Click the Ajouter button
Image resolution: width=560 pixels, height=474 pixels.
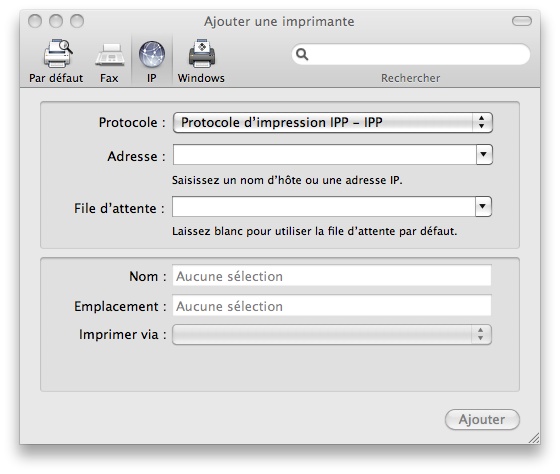coord(482,419)
